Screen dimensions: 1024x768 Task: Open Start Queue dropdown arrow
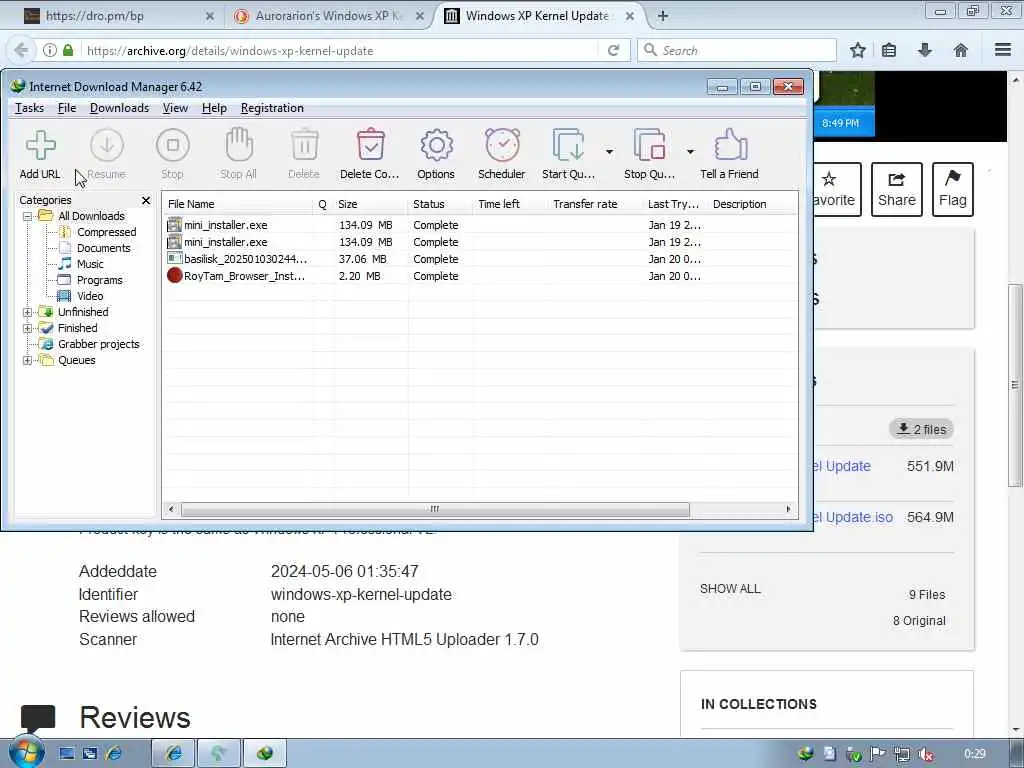point(609,152)
